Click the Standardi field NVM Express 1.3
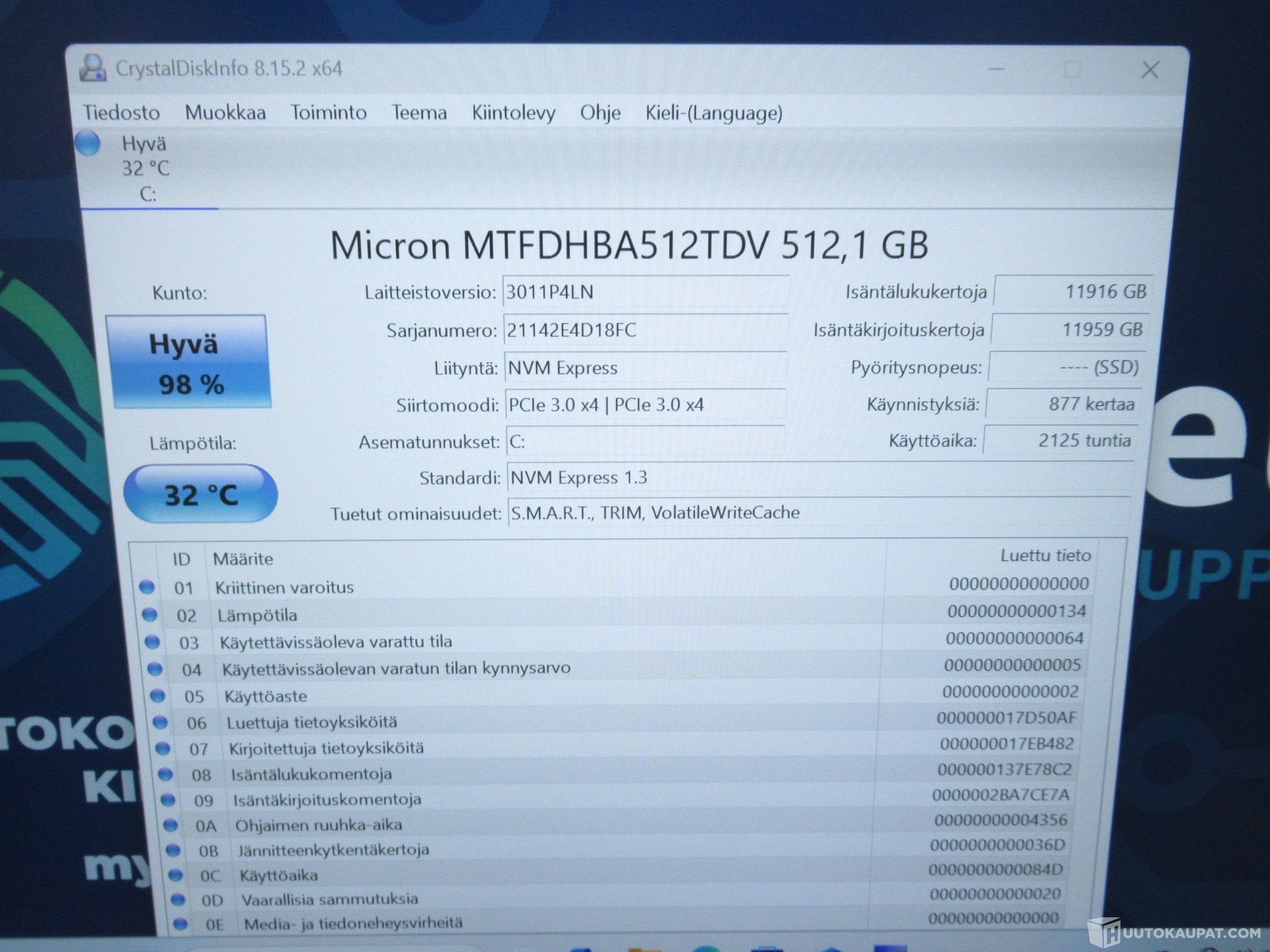 (x=821, y=477)
